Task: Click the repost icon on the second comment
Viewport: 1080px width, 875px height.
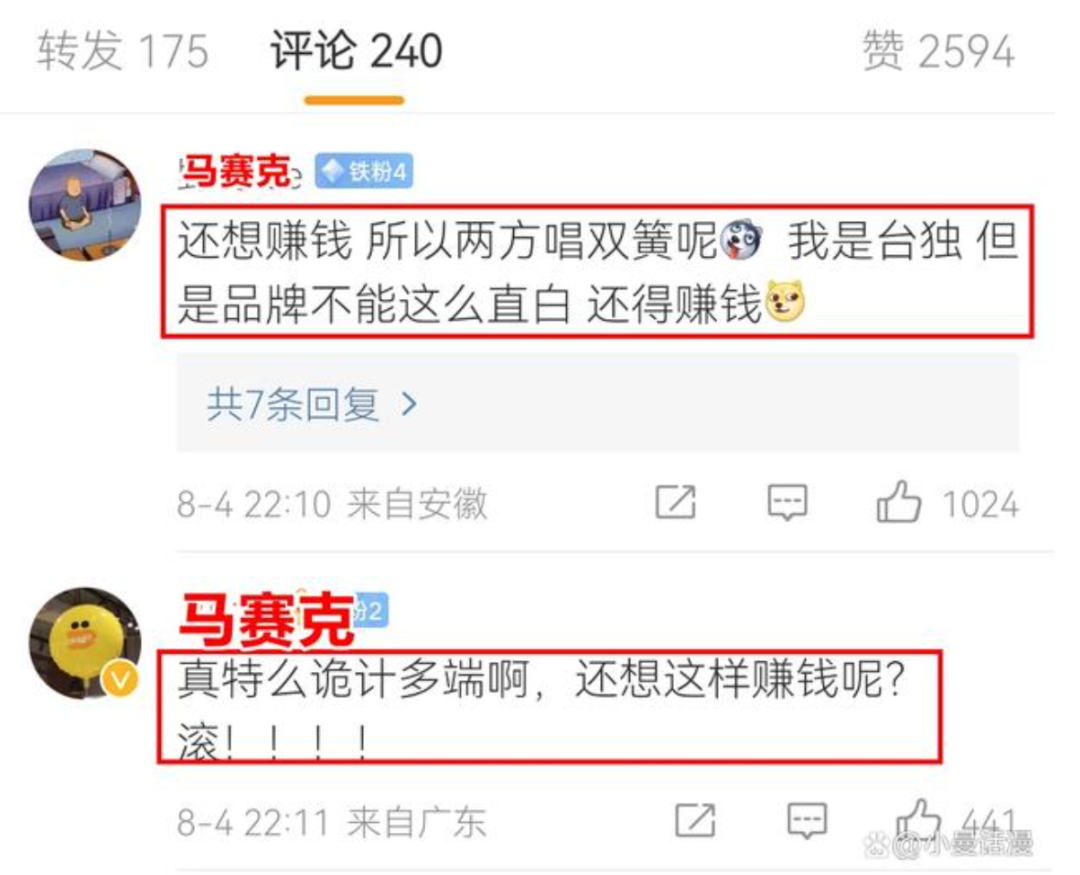Action: coord(694,821)
